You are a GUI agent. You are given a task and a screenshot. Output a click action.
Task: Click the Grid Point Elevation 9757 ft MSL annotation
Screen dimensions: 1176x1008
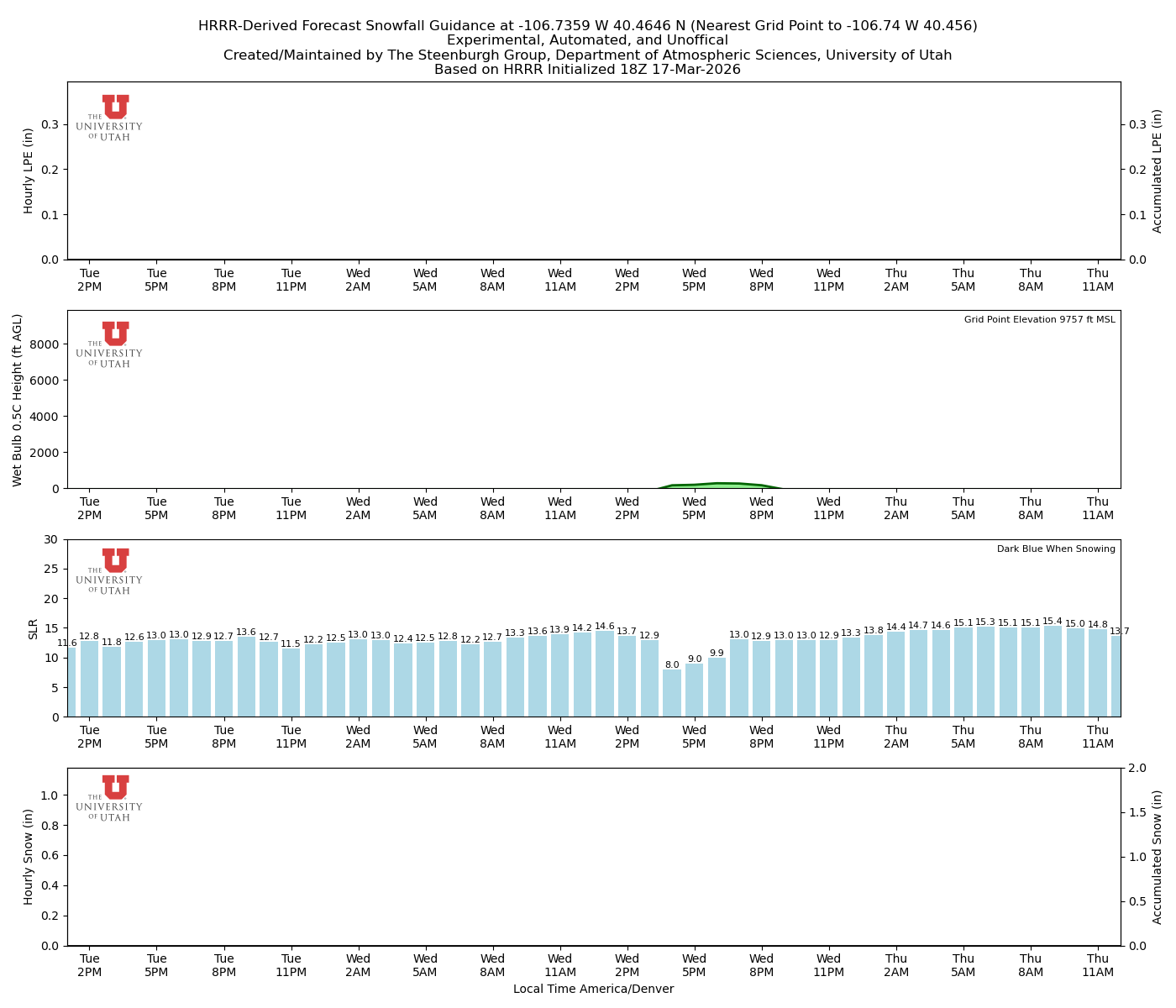click(1039, 320)
